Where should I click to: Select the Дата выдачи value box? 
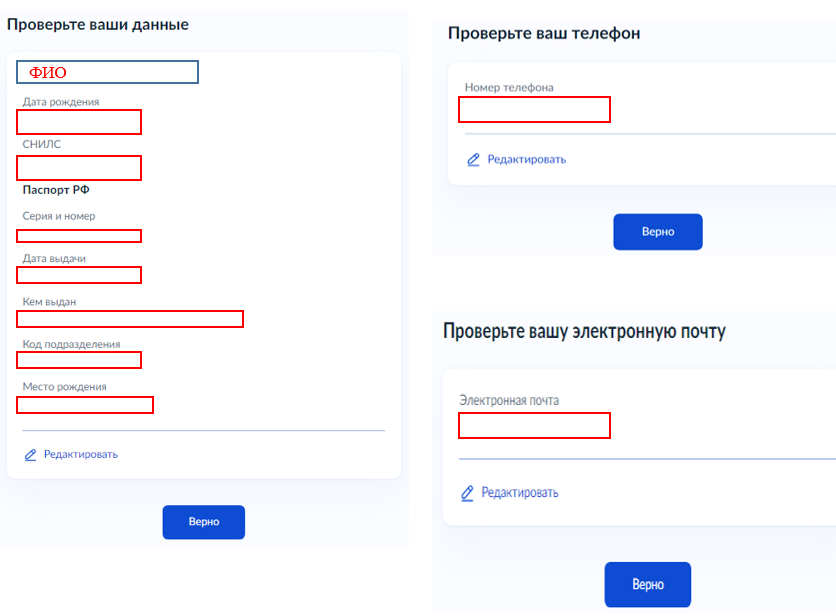coord(79,275)
